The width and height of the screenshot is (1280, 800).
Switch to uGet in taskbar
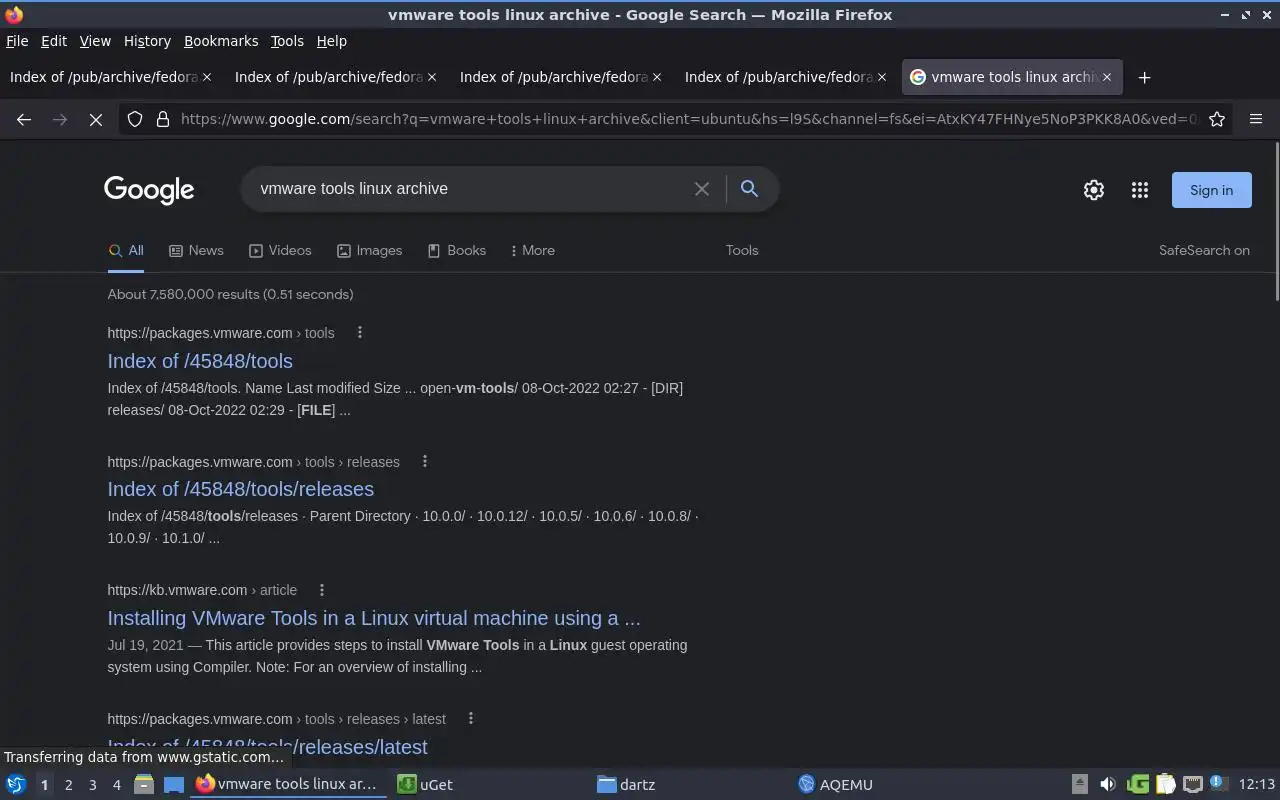tap(490, 785)
